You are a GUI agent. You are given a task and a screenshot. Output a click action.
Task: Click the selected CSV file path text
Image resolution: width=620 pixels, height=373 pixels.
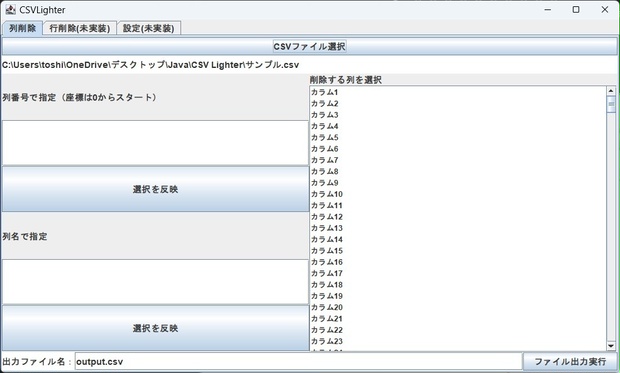click(x=150, y=65)
